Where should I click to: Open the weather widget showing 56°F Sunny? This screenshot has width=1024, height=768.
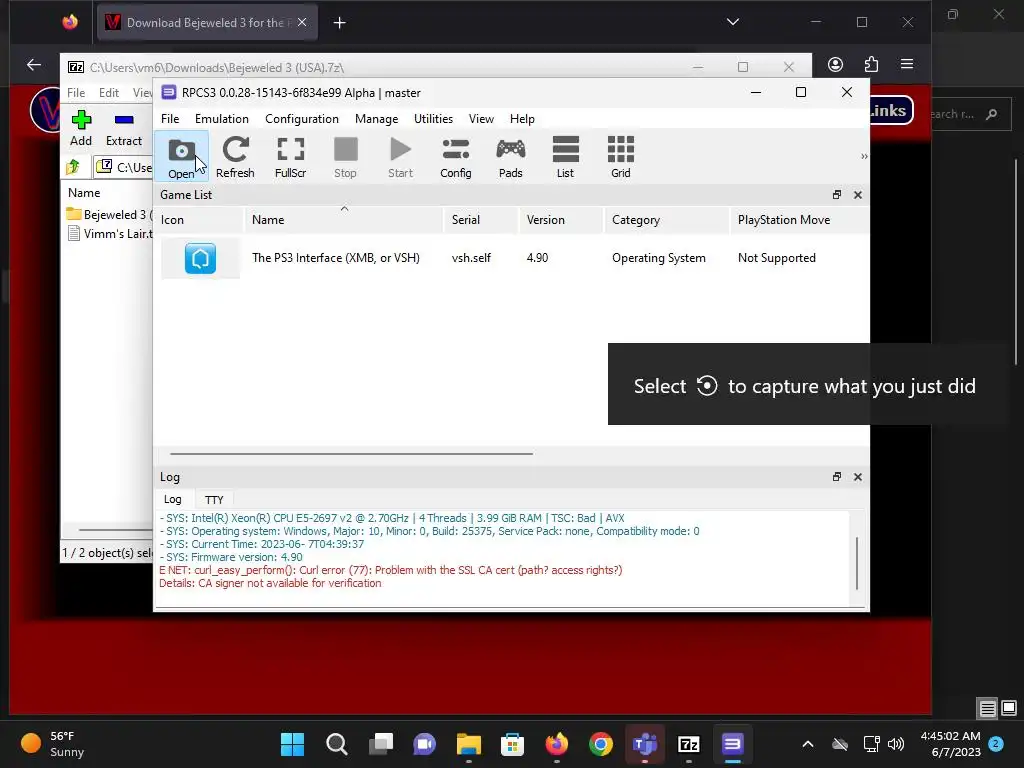coord(54,744)
